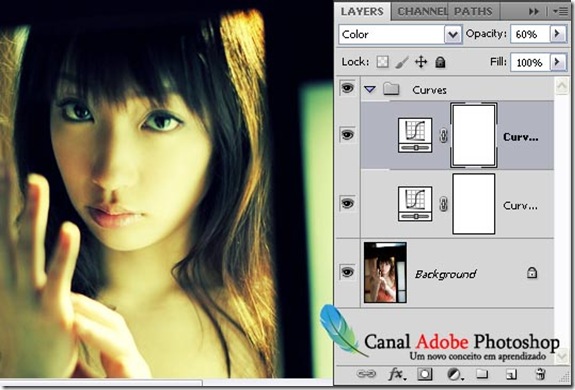The width and height of the screenshot is (575, 390).
Task: Click the 'Fill:' label
Action: [x=498, y=62]
